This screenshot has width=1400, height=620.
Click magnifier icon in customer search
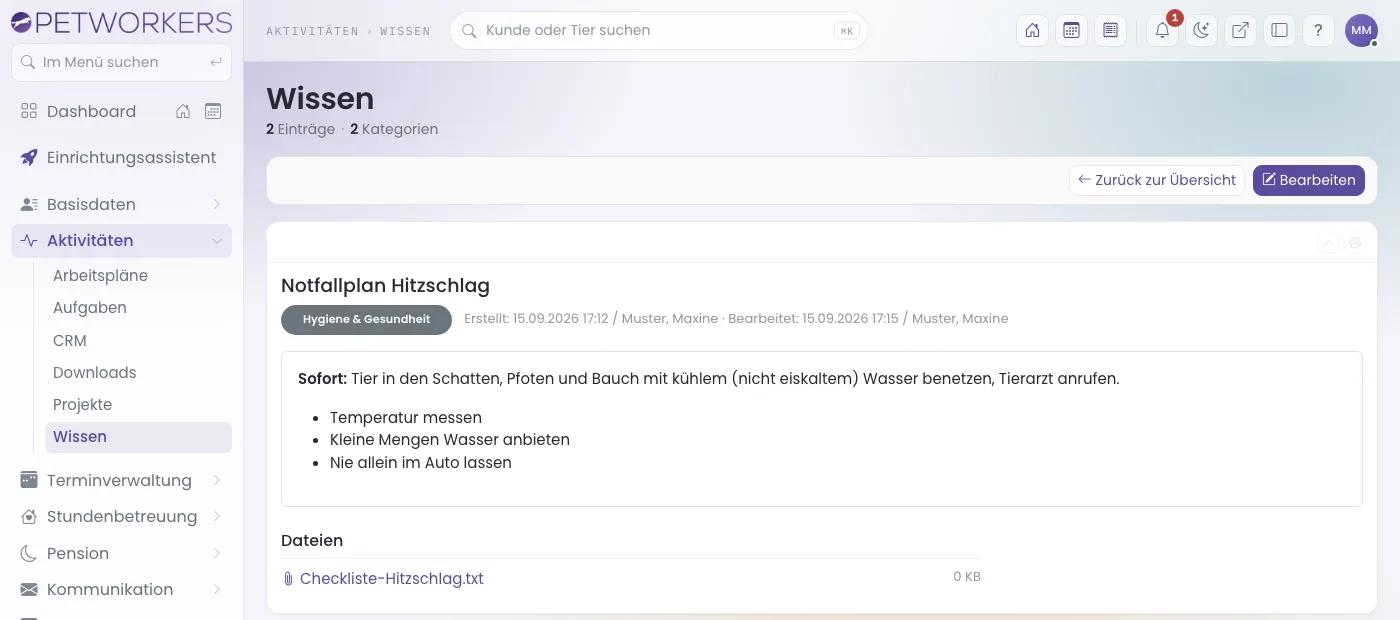click(468, 31)
